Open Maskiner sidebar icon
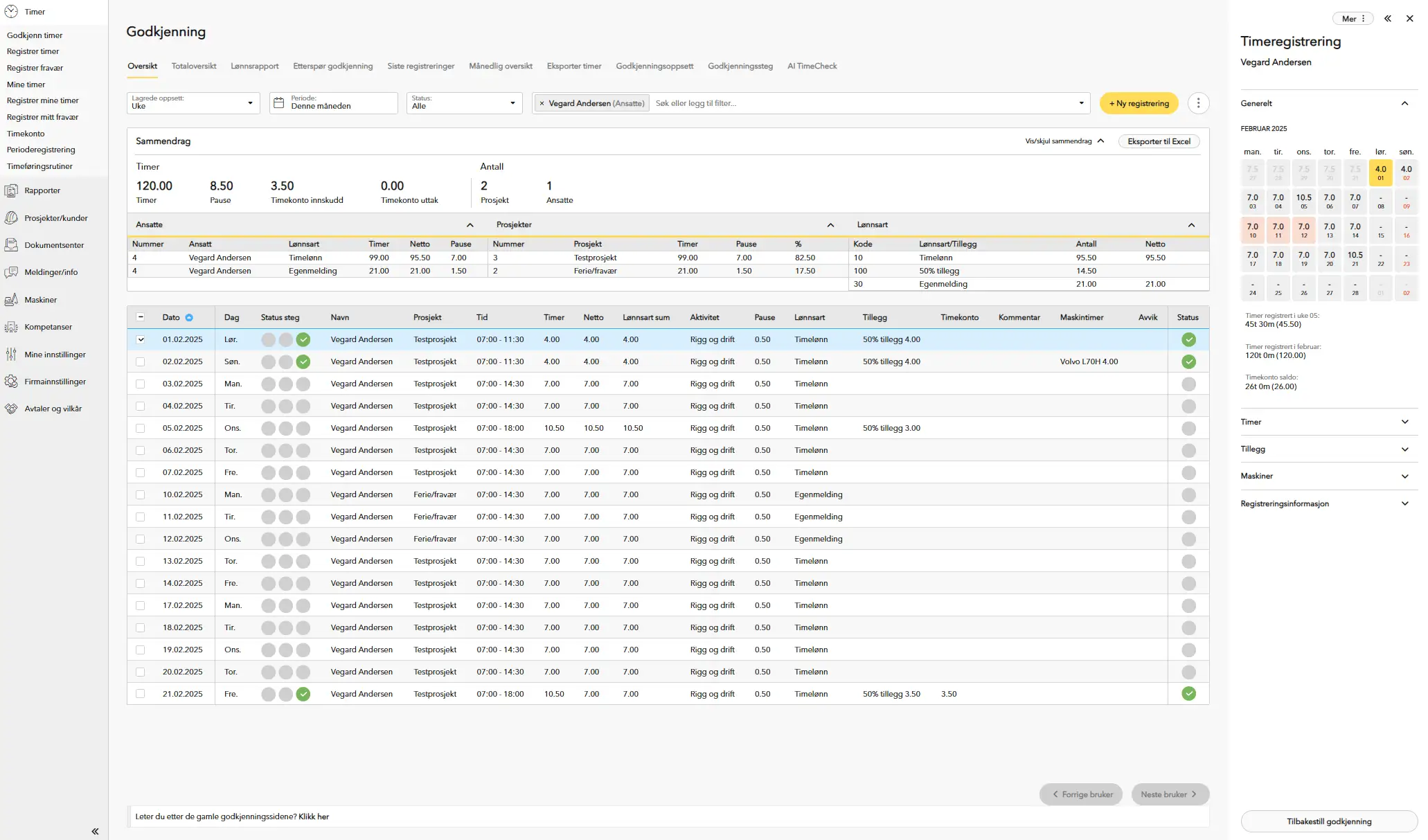1428x840 pixels. pyautogui.click(x=11, y=300)
